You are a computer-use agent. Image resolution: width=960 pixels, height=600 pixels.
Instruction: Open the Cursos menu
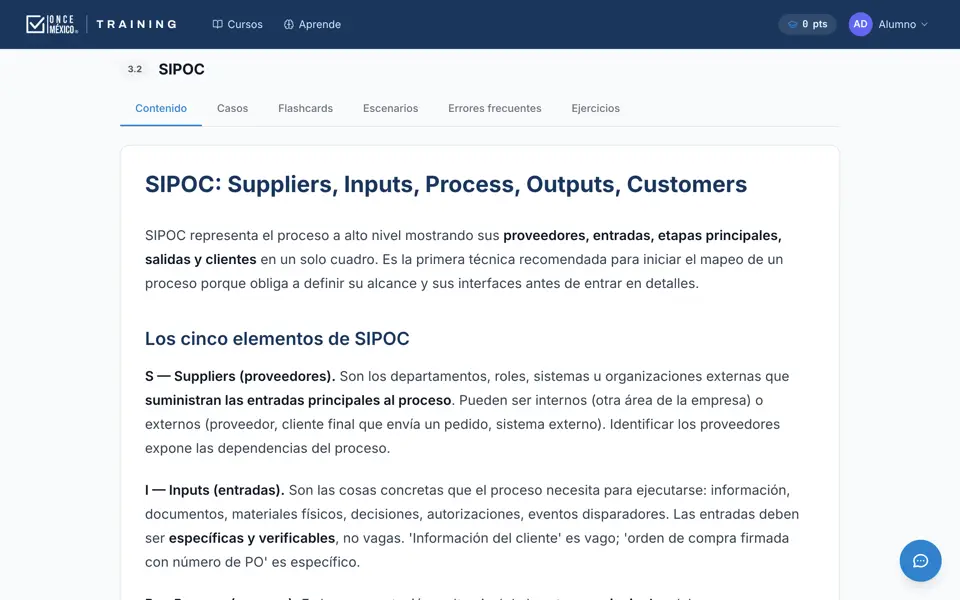238,24
